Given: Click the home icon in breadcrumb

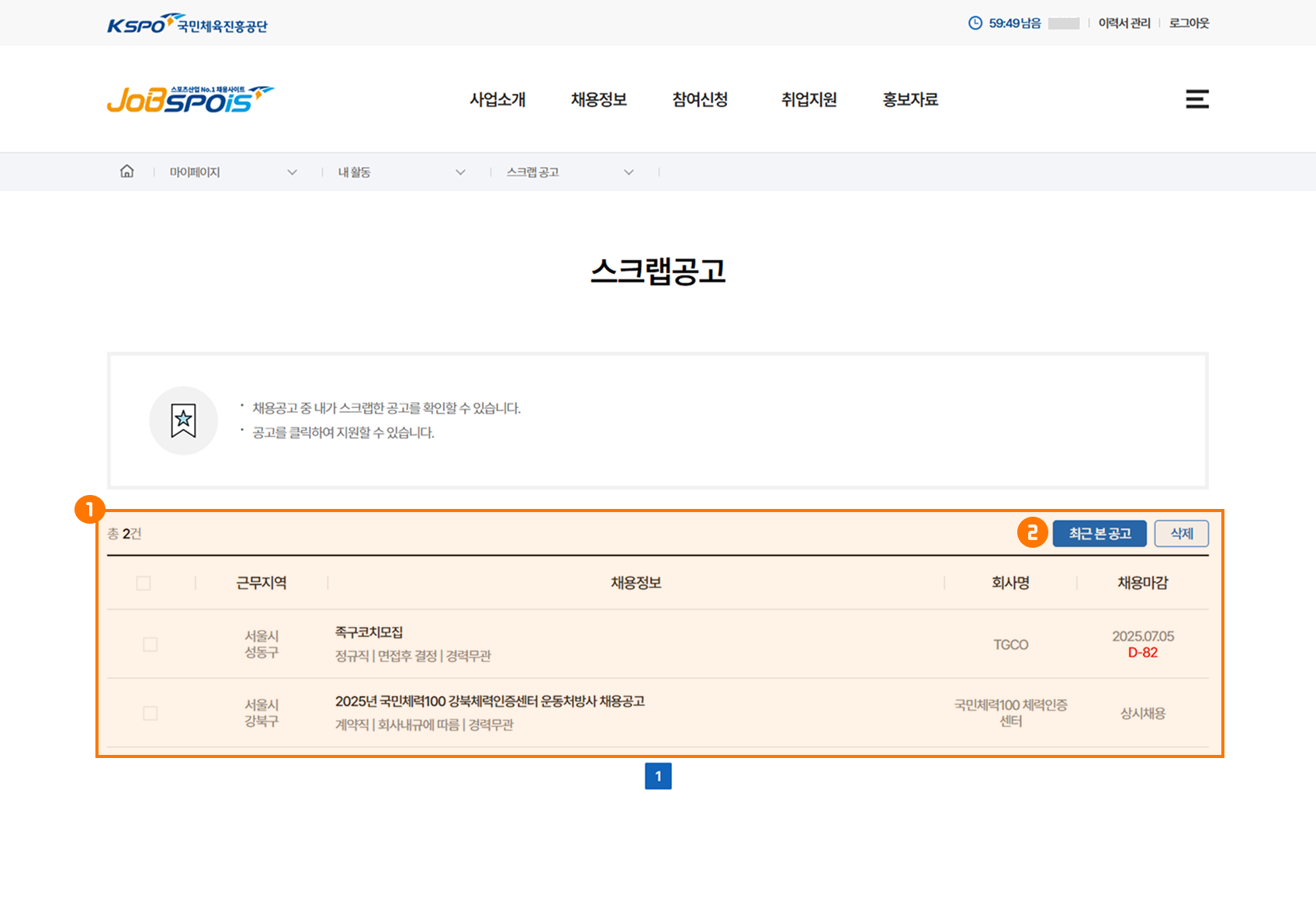Looking at the screenshot, I should [x=126, y=171].
